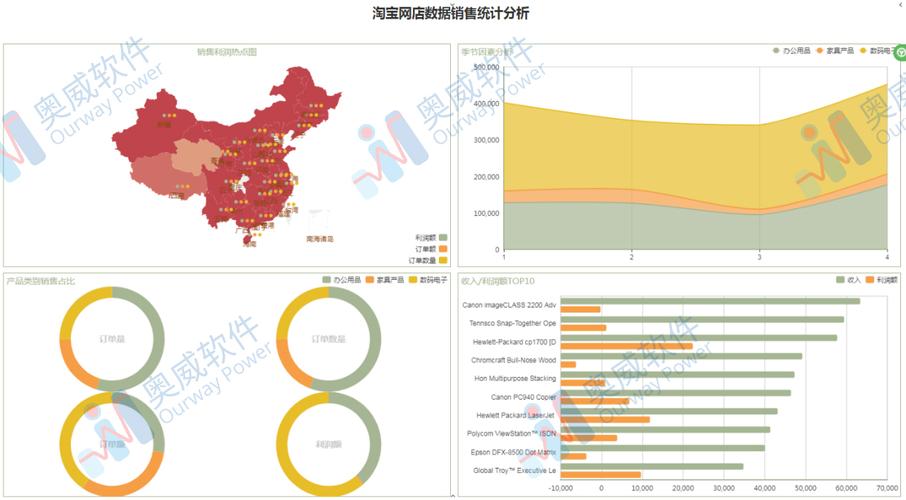Image resolution: width=906 pixels, height=500 pixels.
Task: Click the 100,000 y-axis label
Action: coord(487,213)
